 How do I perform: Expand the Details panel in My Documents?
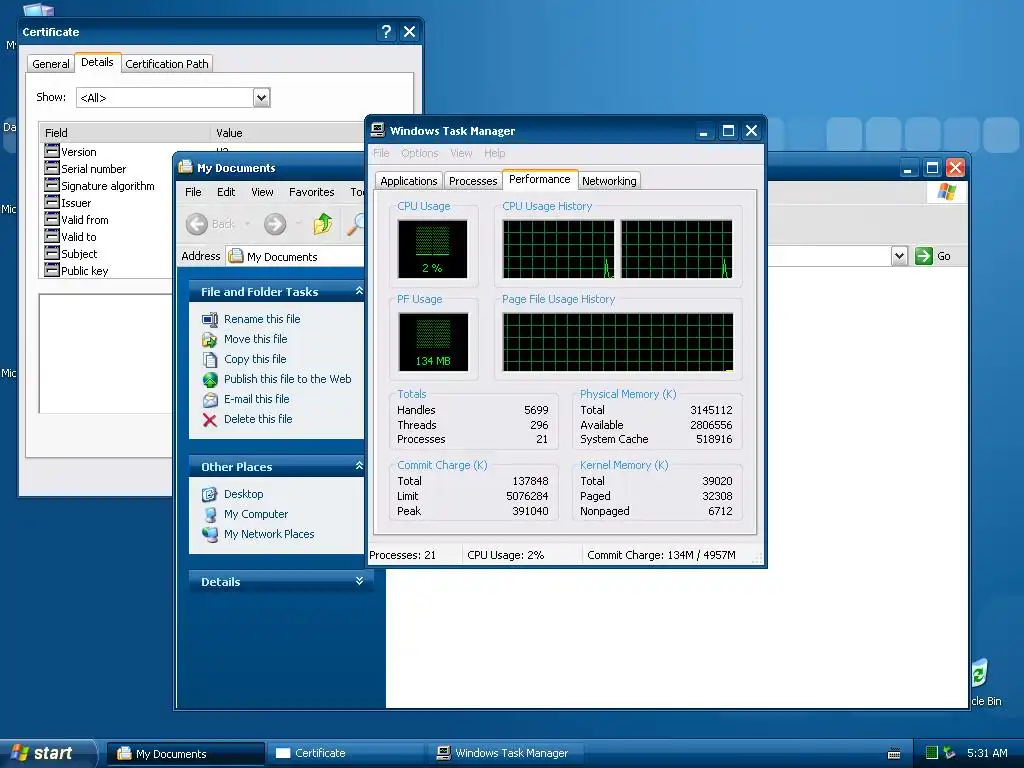359,581
